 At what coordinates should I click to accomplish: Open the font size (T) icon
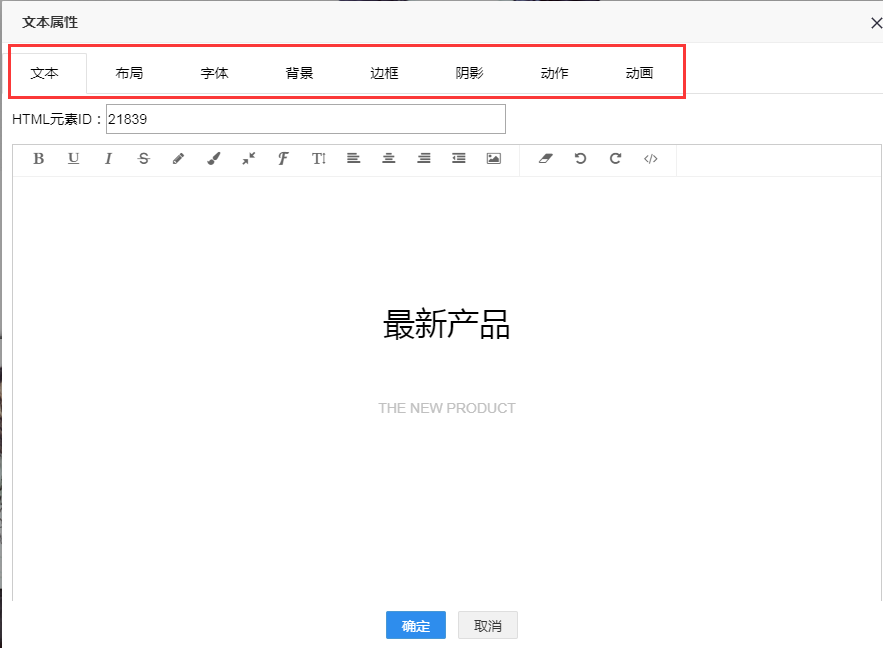(319, 159)
